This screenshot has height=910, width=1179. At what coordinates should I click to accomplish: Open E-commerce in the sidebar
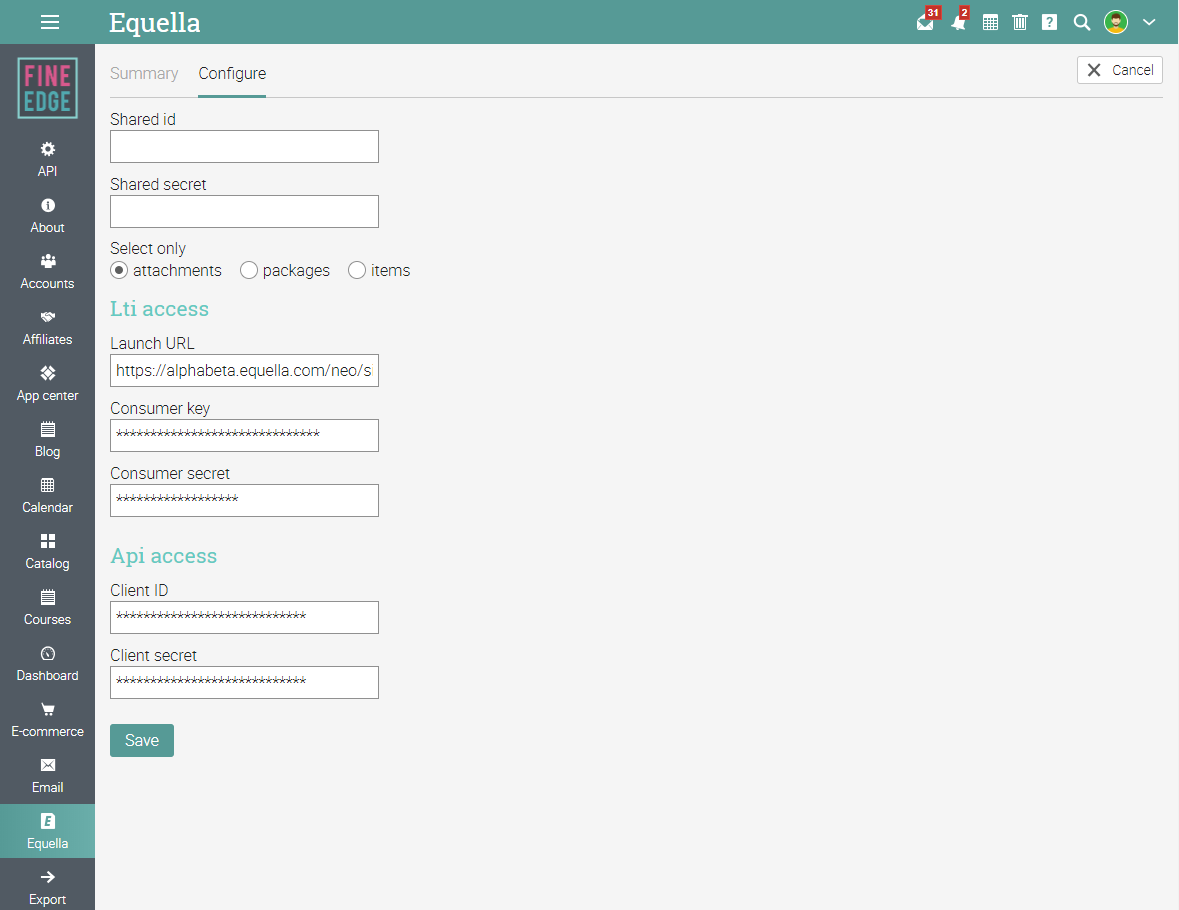click(x=47, y=720)
